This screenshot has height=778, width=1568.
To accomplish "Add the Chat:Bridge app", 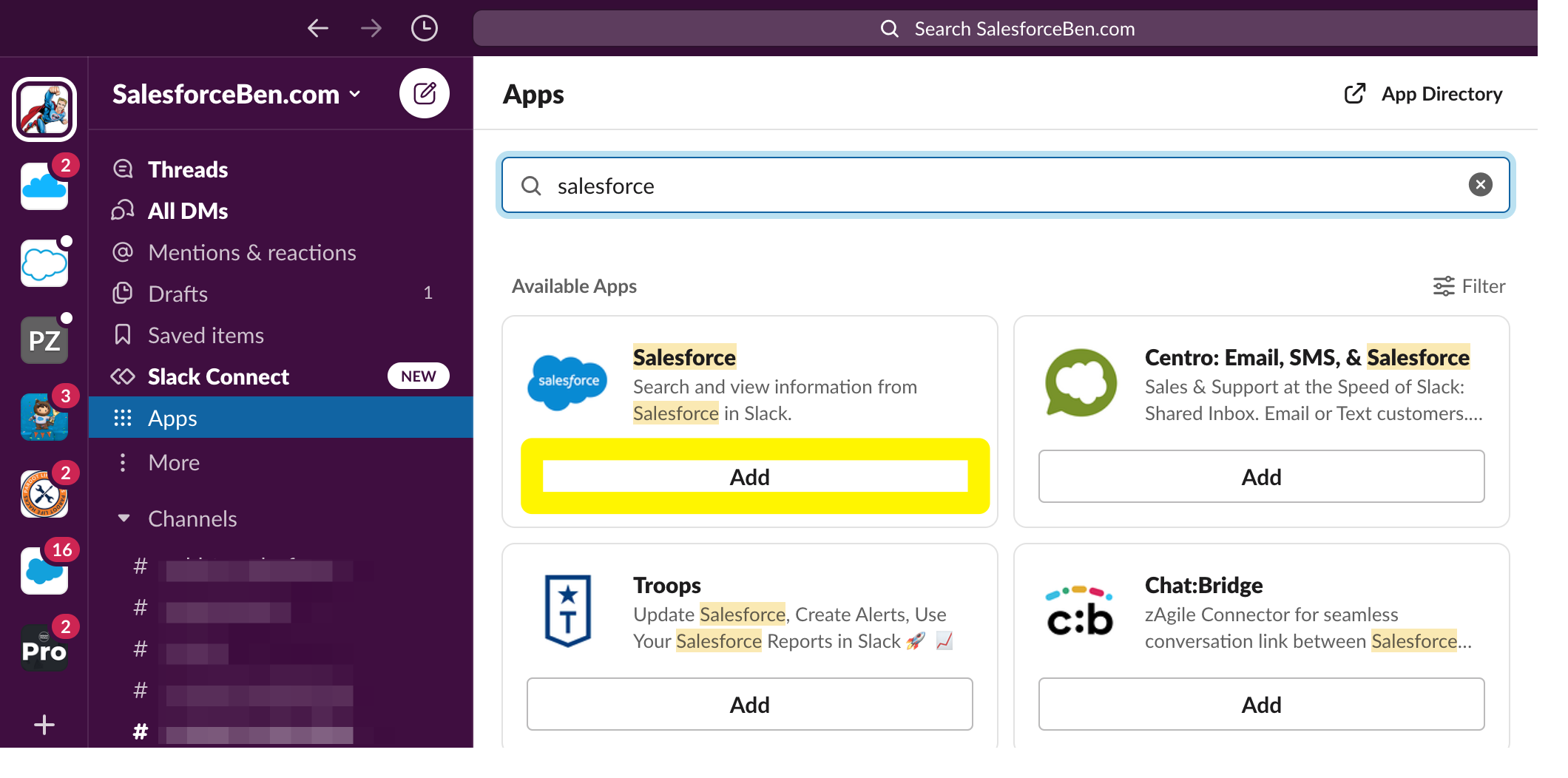I will [x=1261, y=705].
